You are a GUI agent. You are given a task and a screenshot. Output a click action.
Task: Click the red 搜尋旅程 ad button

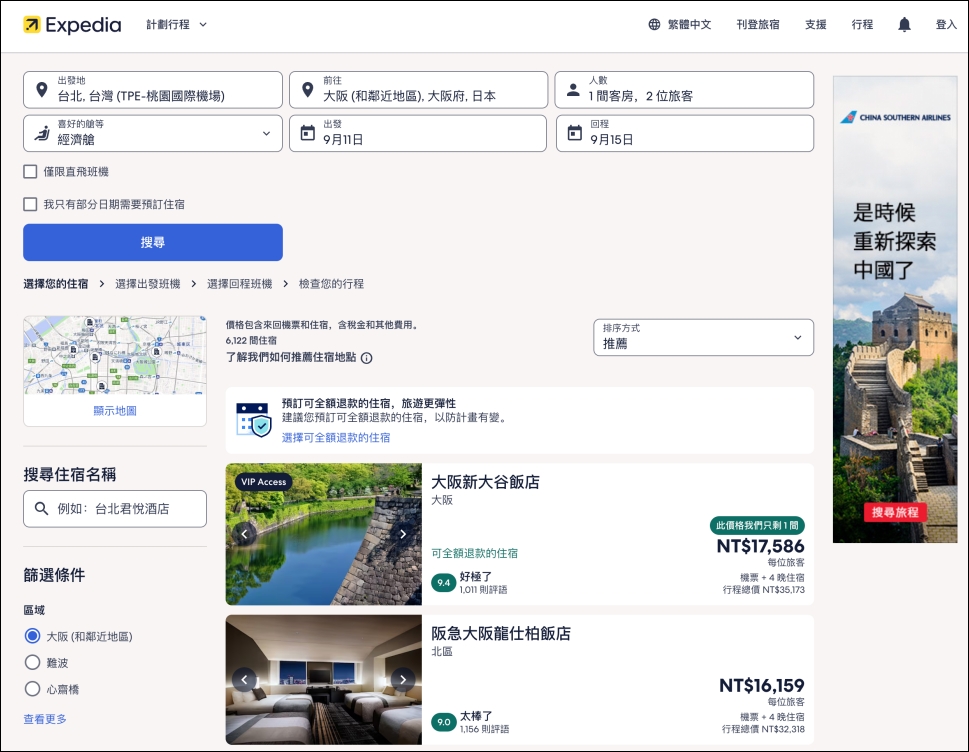click(895, 512)
